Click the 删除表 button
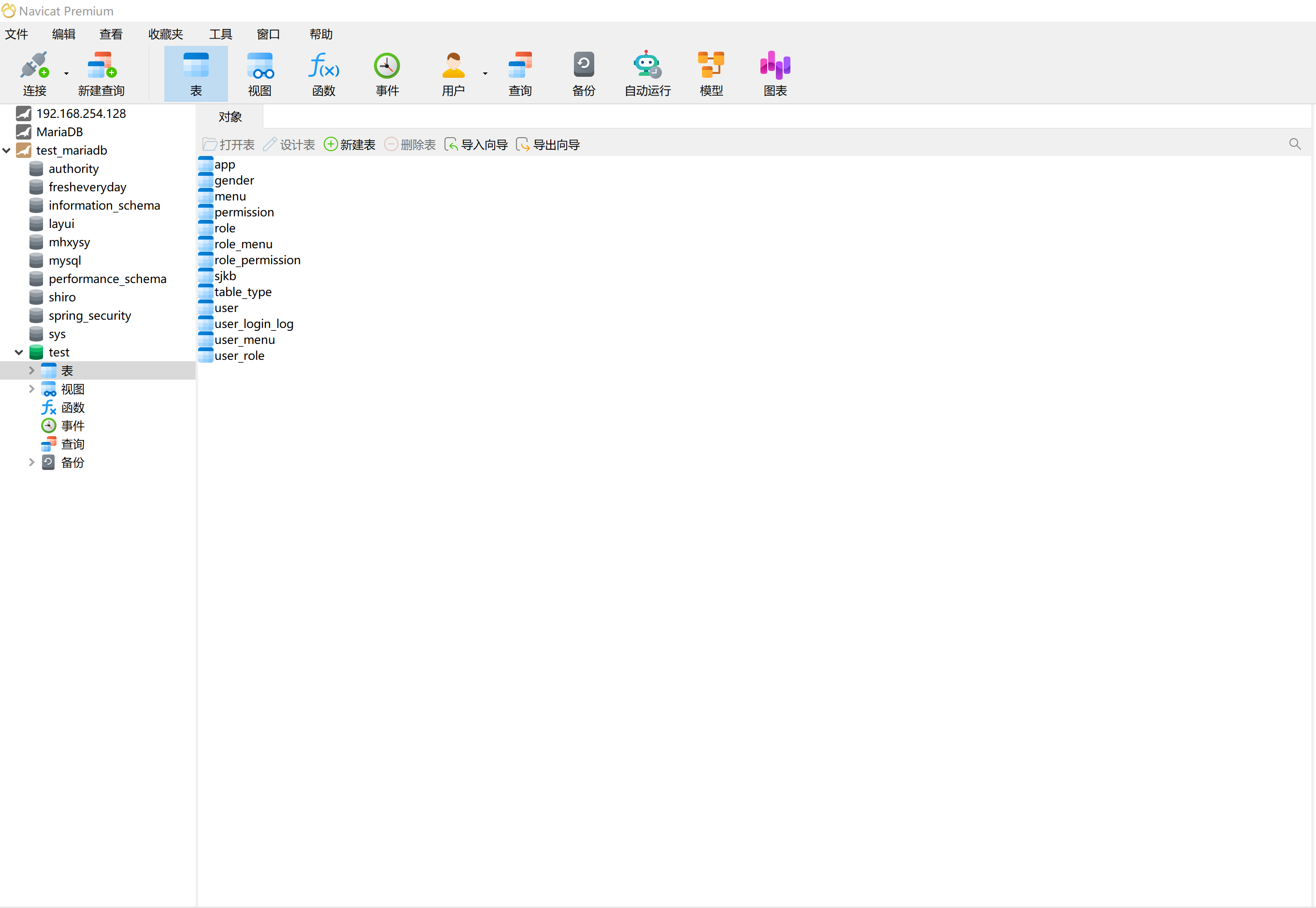The width and height of the screenshot is (1316, 908). (410, 144)
